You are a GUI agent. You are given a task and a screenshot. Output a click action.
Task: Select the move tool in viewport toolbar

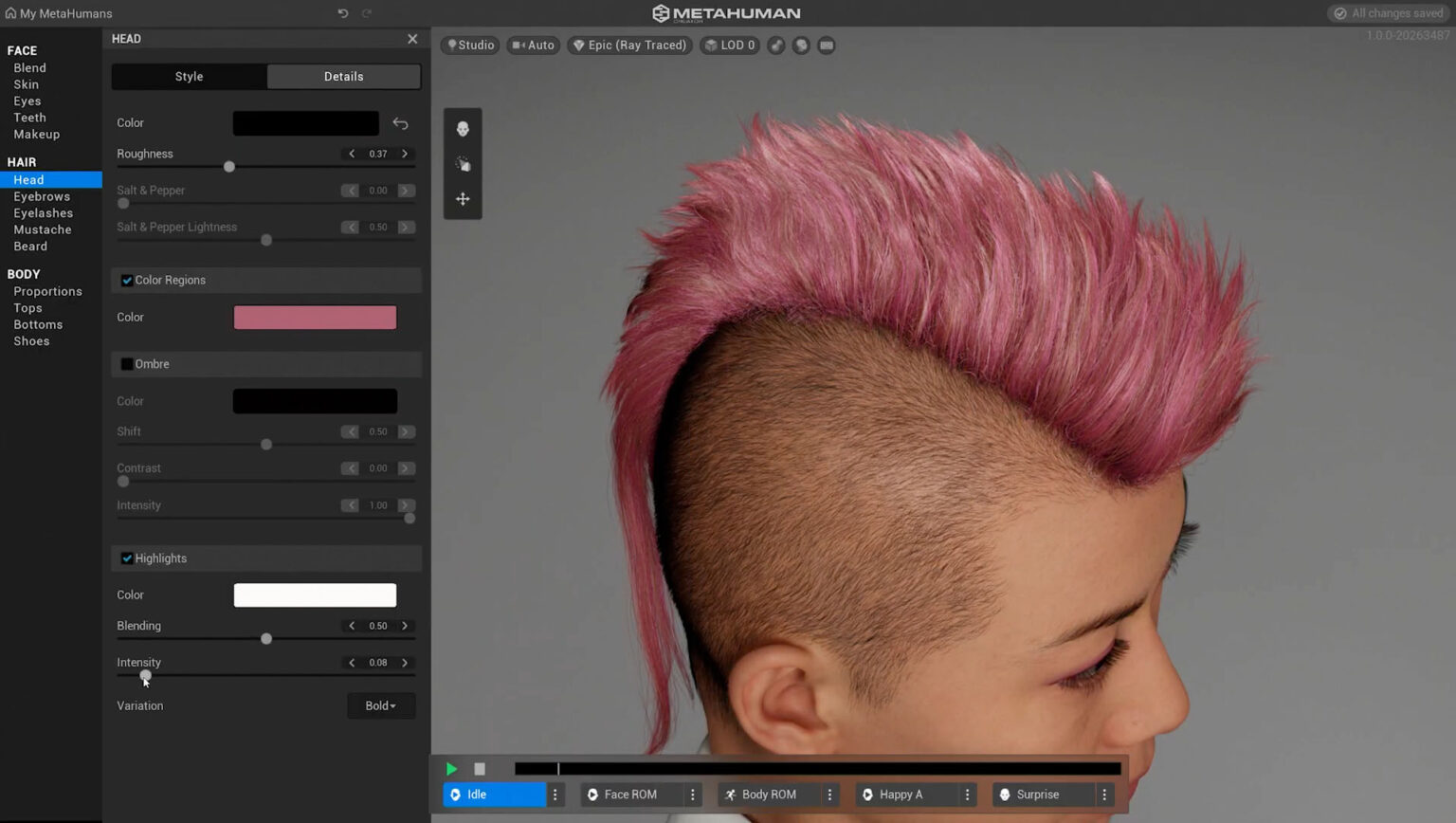[463, 199]
